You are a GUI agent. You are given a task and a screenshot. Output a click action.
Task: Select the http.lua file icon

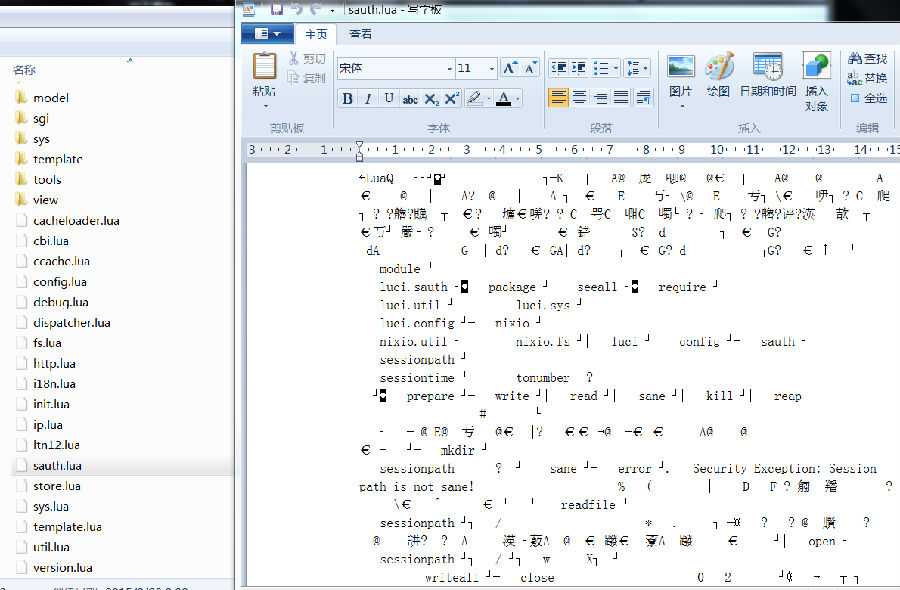point(21,363)
